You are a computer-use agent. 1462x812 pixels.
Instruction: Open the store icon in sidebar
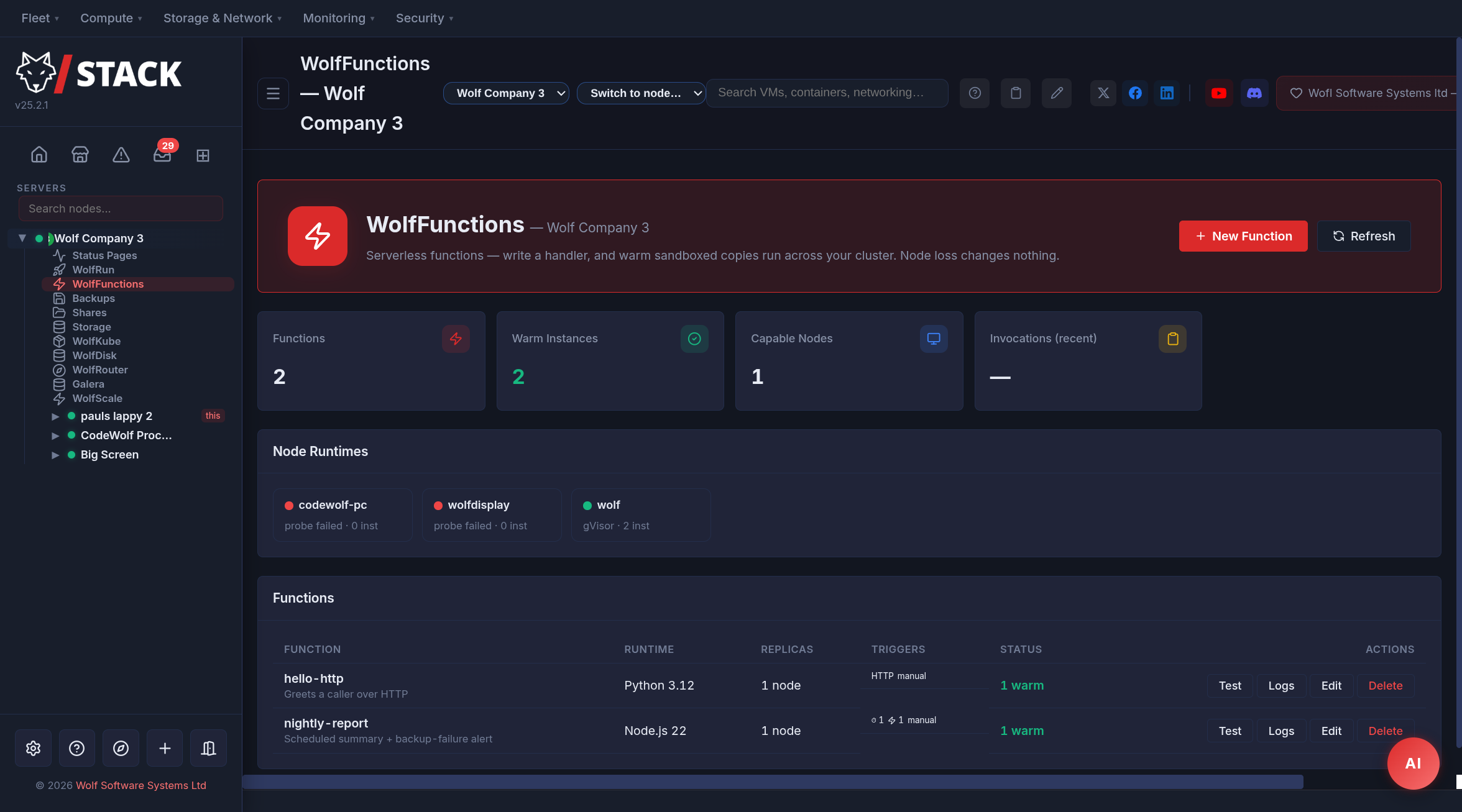tap(80, 155)
